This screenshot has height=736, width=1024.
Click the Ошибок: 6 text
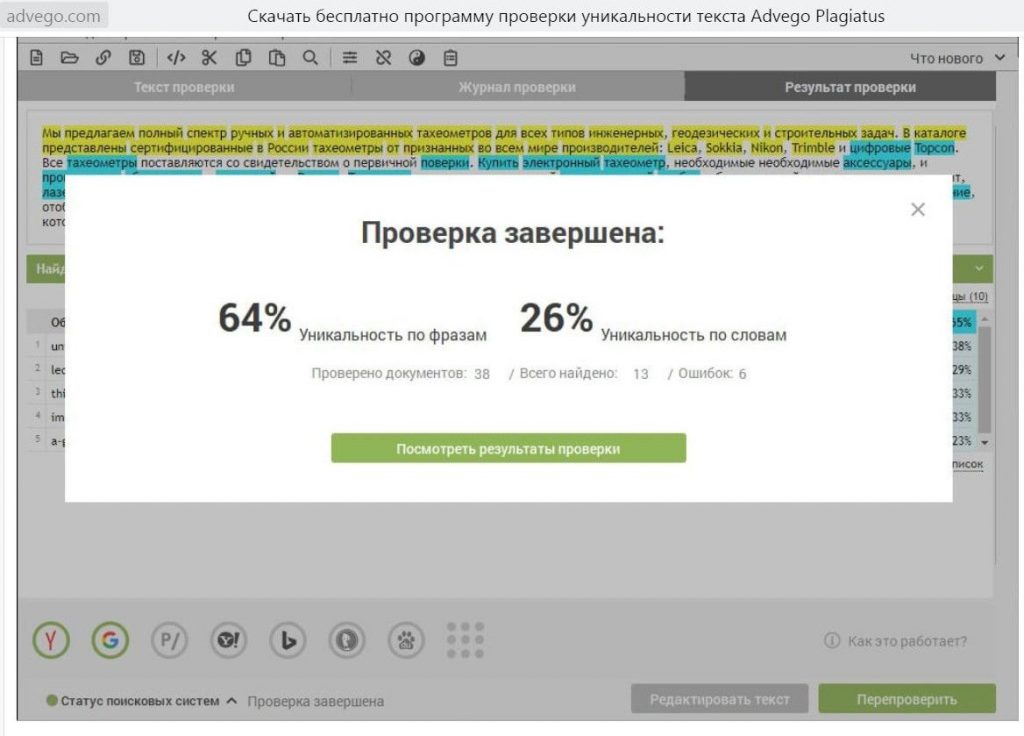[x=712, y=374]
